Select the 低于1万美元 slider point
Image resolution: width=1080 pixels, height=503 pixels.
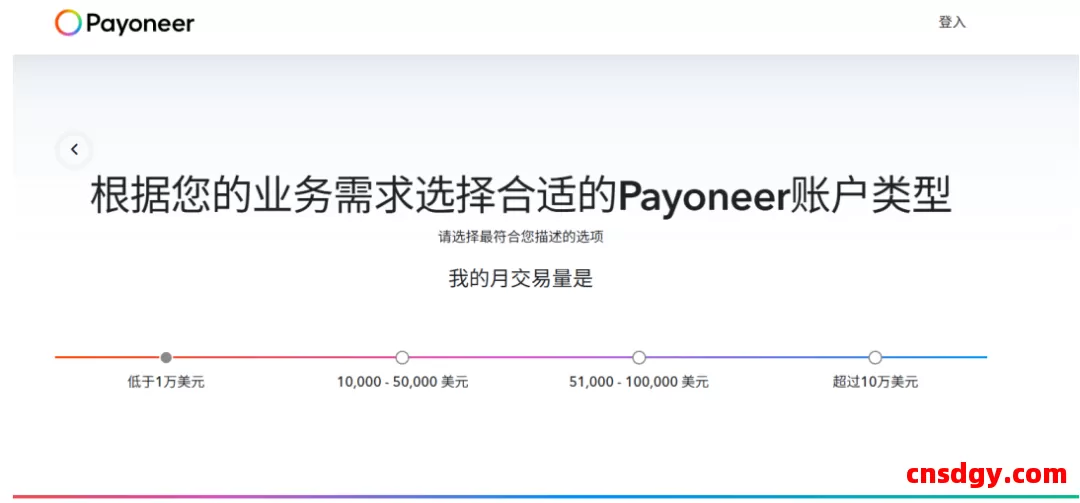[166, 358]
